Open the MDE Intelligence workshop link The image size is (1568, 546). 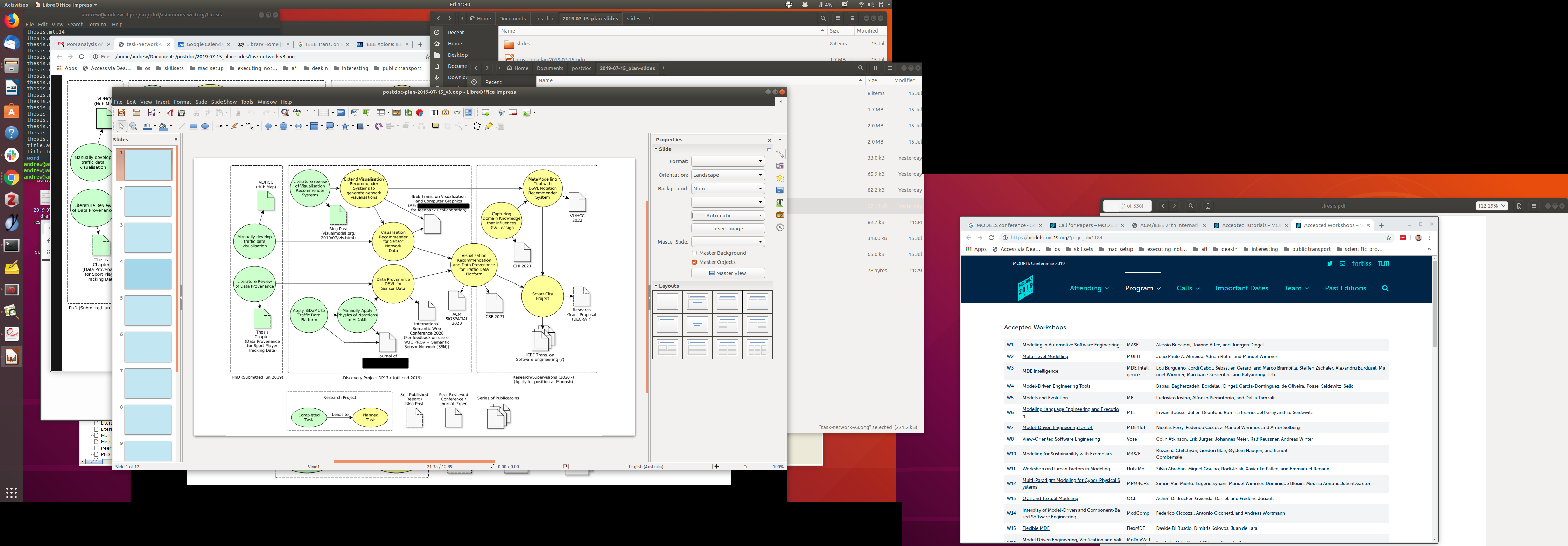[x=1040, y=371]
